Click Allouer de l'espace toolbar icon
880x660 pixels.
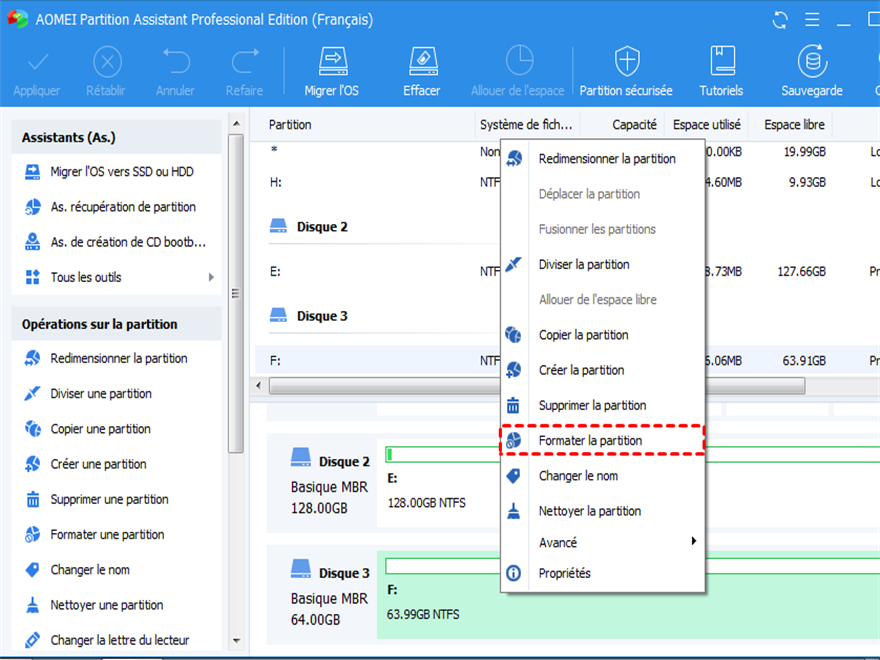[x=519, y=61]
